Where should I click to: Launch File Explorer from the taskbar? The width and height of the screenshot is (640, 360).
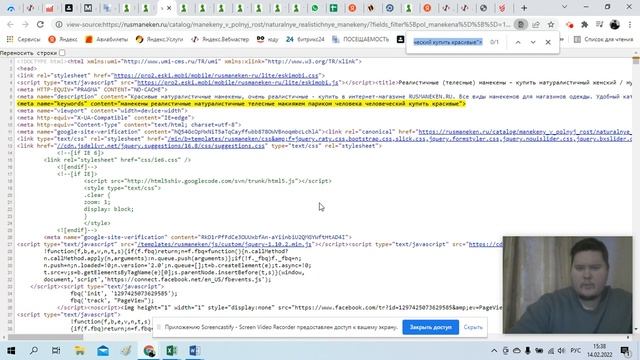[x=80, y=351]
